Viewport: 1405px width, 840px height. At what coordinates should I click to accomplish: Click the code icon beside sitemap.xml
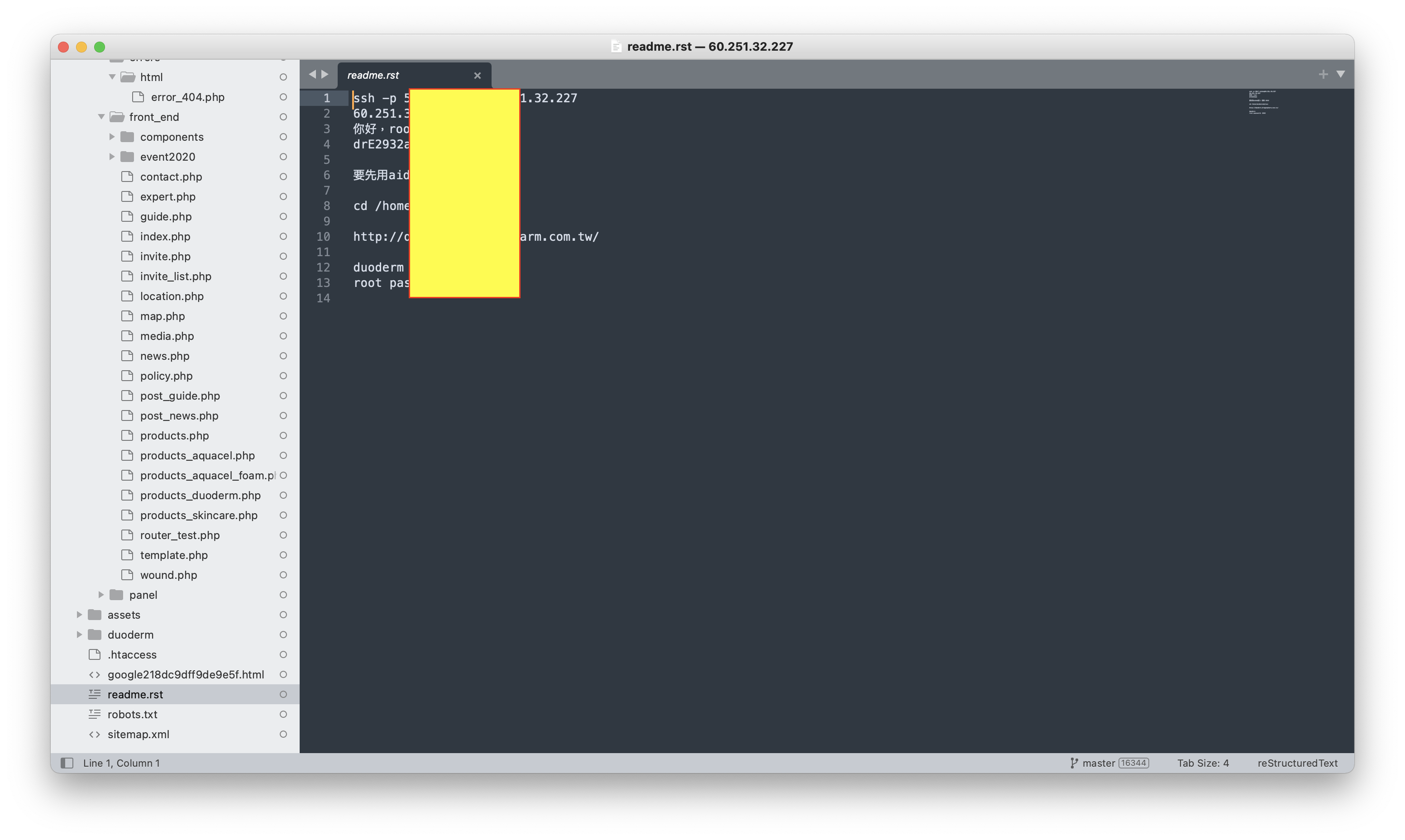pos(95,734)
